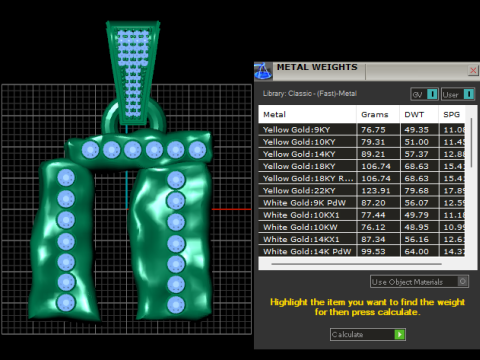Select the Yellow Gold:10KY row
Image resolution: width=480 pixels, height=360 pixels.
[362, 142]
